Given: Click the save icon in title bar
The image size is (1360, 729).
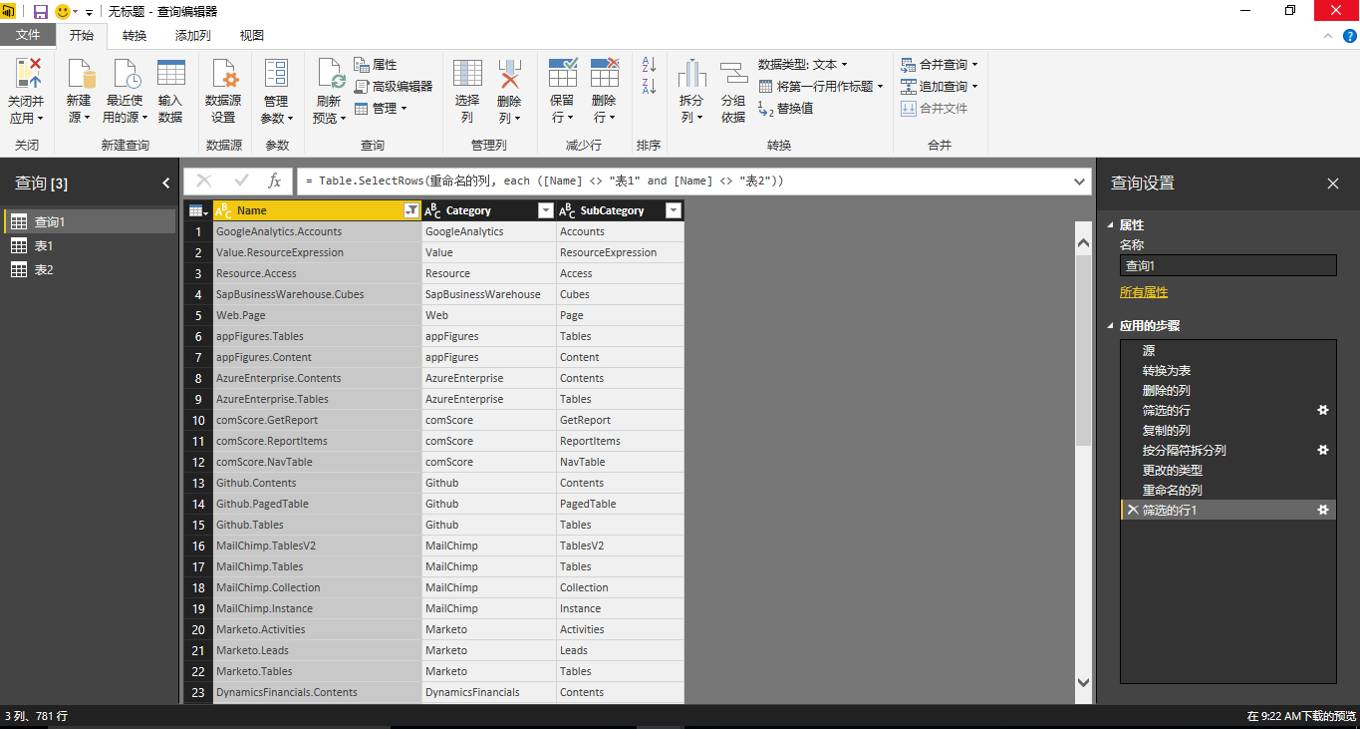Looking at the screenshot, I should 41,11.
